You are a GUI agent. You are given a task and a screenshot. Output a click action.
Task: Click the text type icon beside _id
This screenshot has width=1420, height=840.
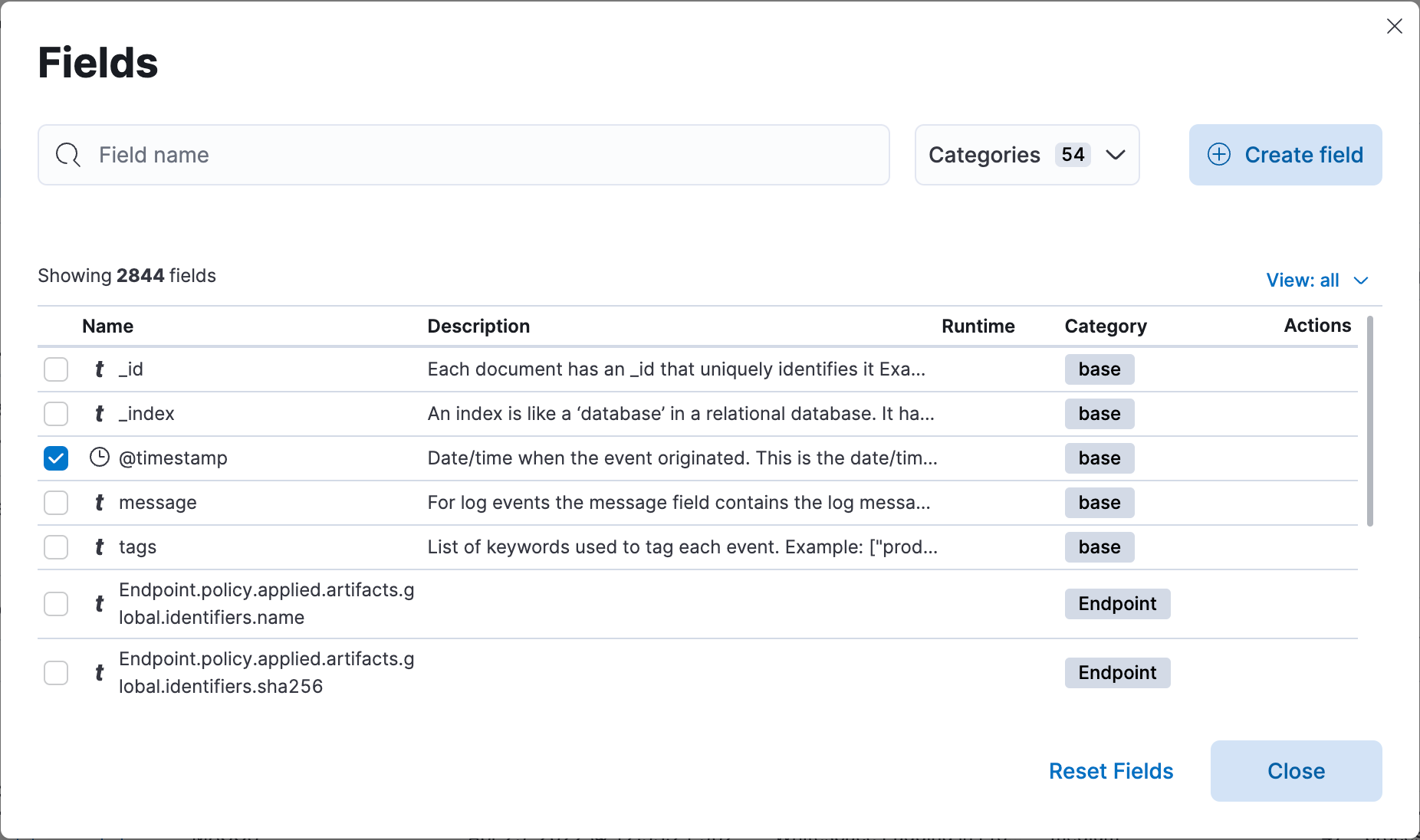(99, 369)
